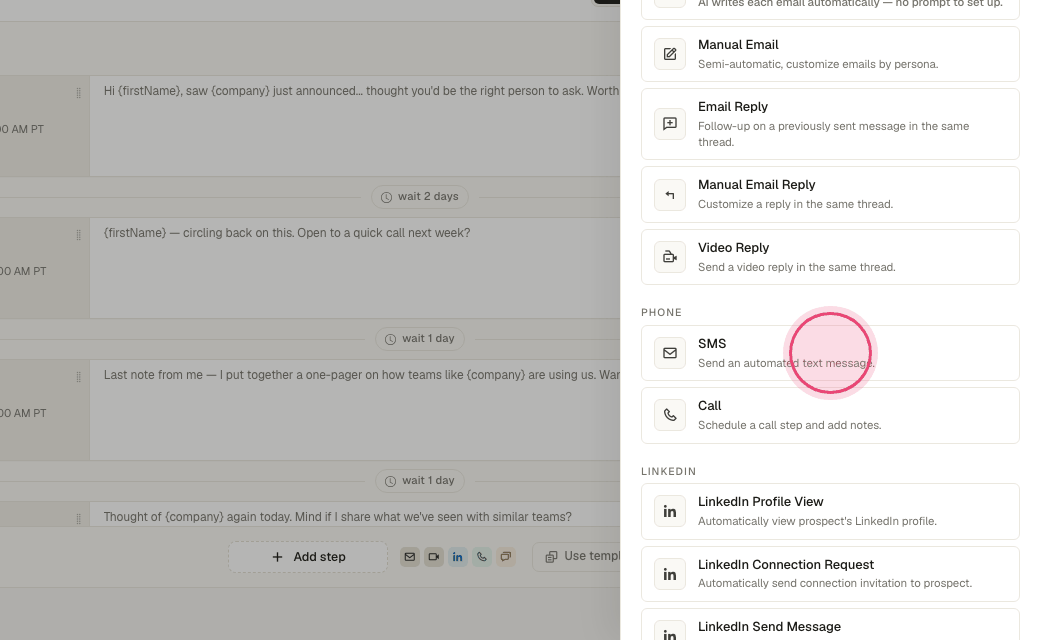
Task: Click the drag handle on Thought of {company} step
Action: (78, 519)
